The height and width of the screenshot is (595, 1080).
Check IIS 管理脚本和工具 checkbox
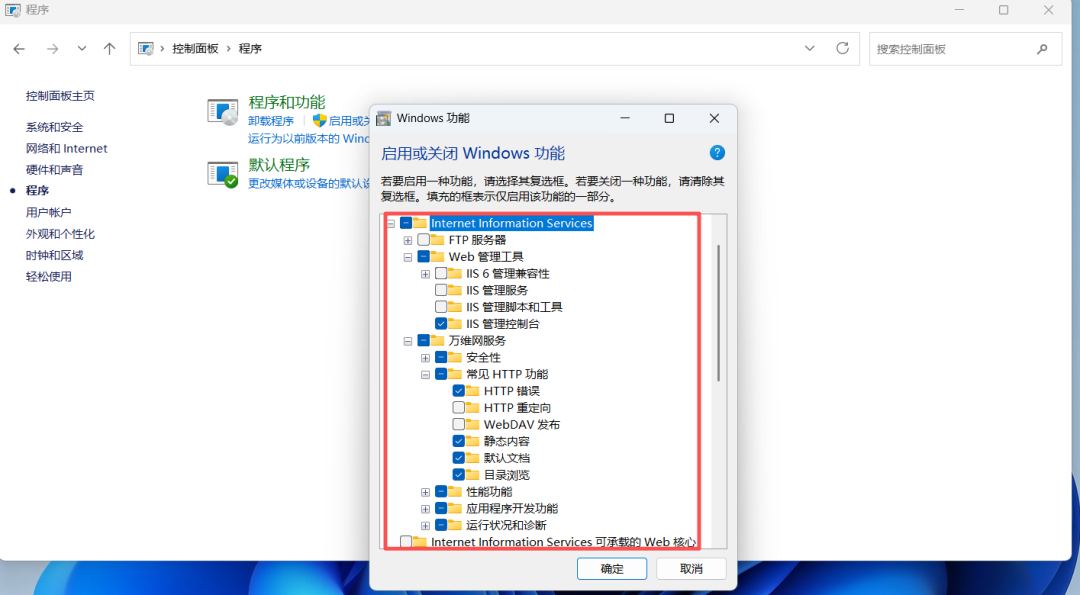point(441,306)
